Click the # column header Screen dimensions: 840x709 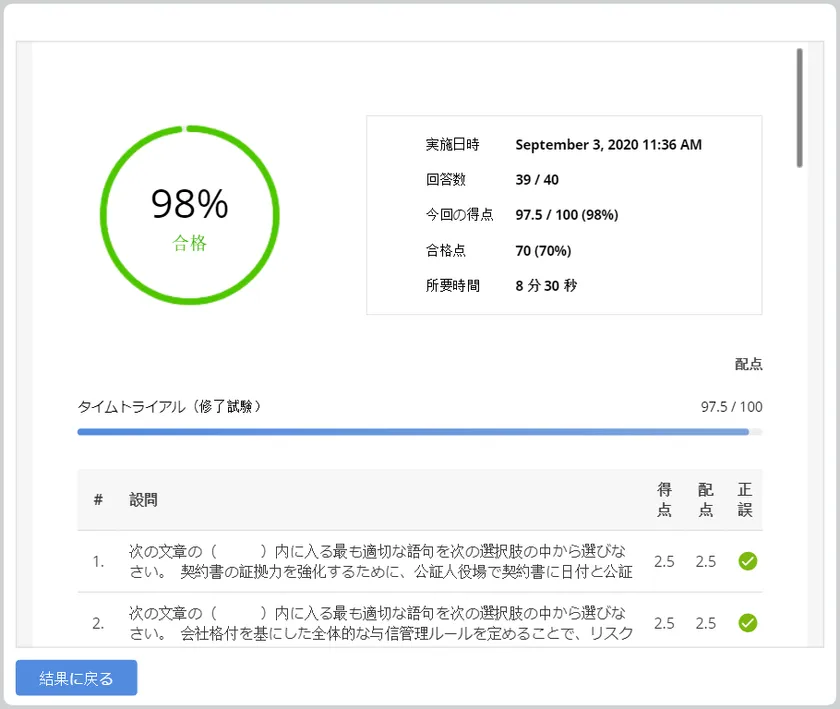98,500
